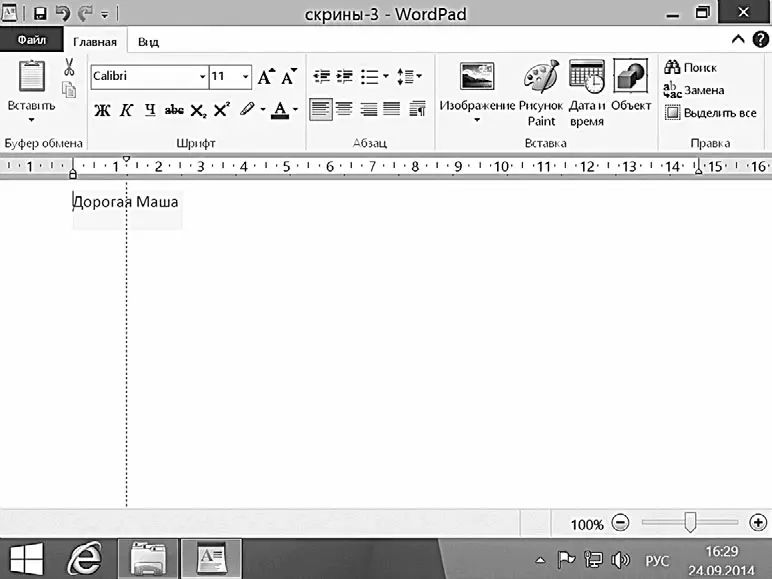Align text to the right

coord(368,109)
